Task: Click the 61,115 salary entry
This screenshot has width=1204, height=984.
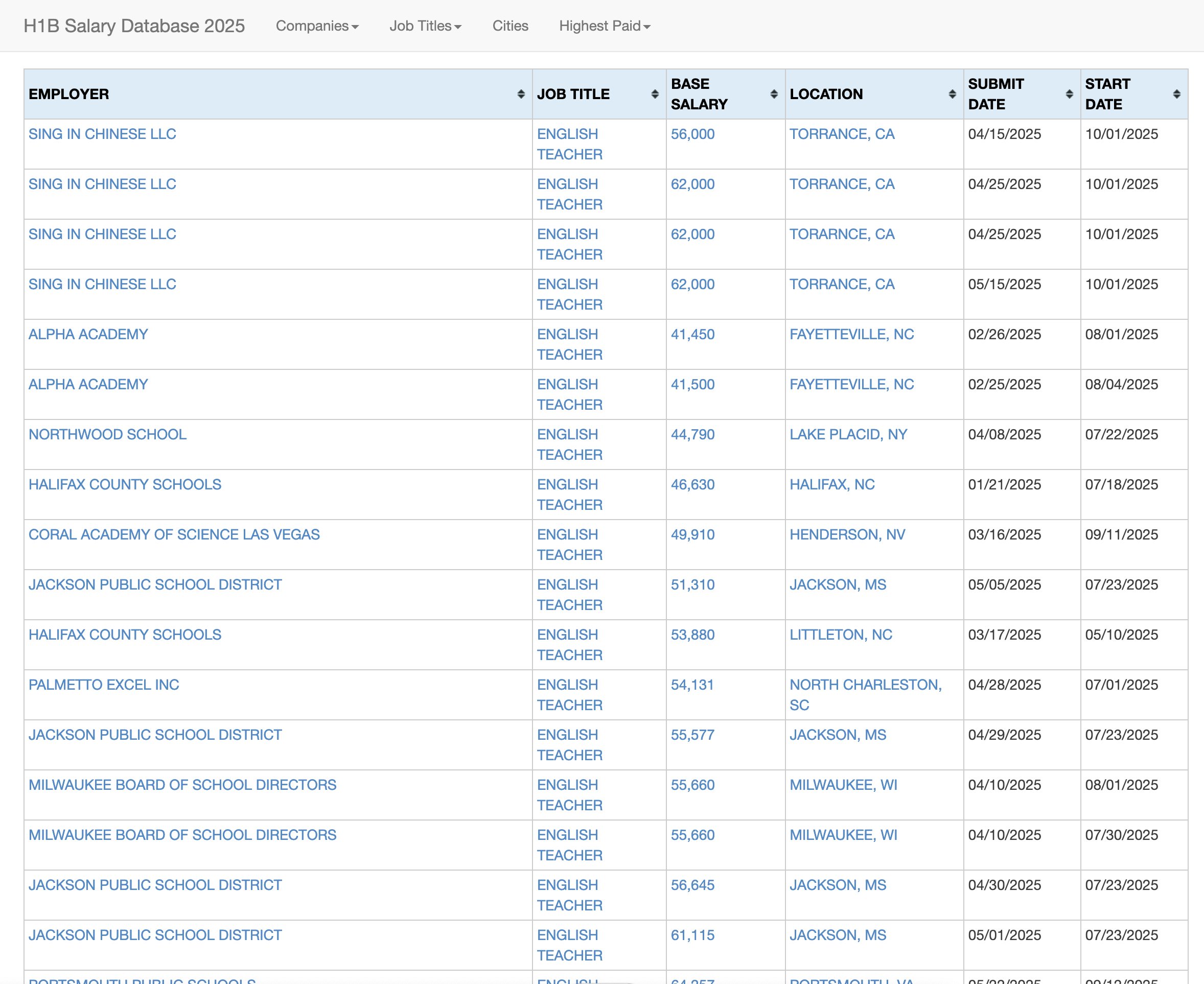Action: [692, 935]
